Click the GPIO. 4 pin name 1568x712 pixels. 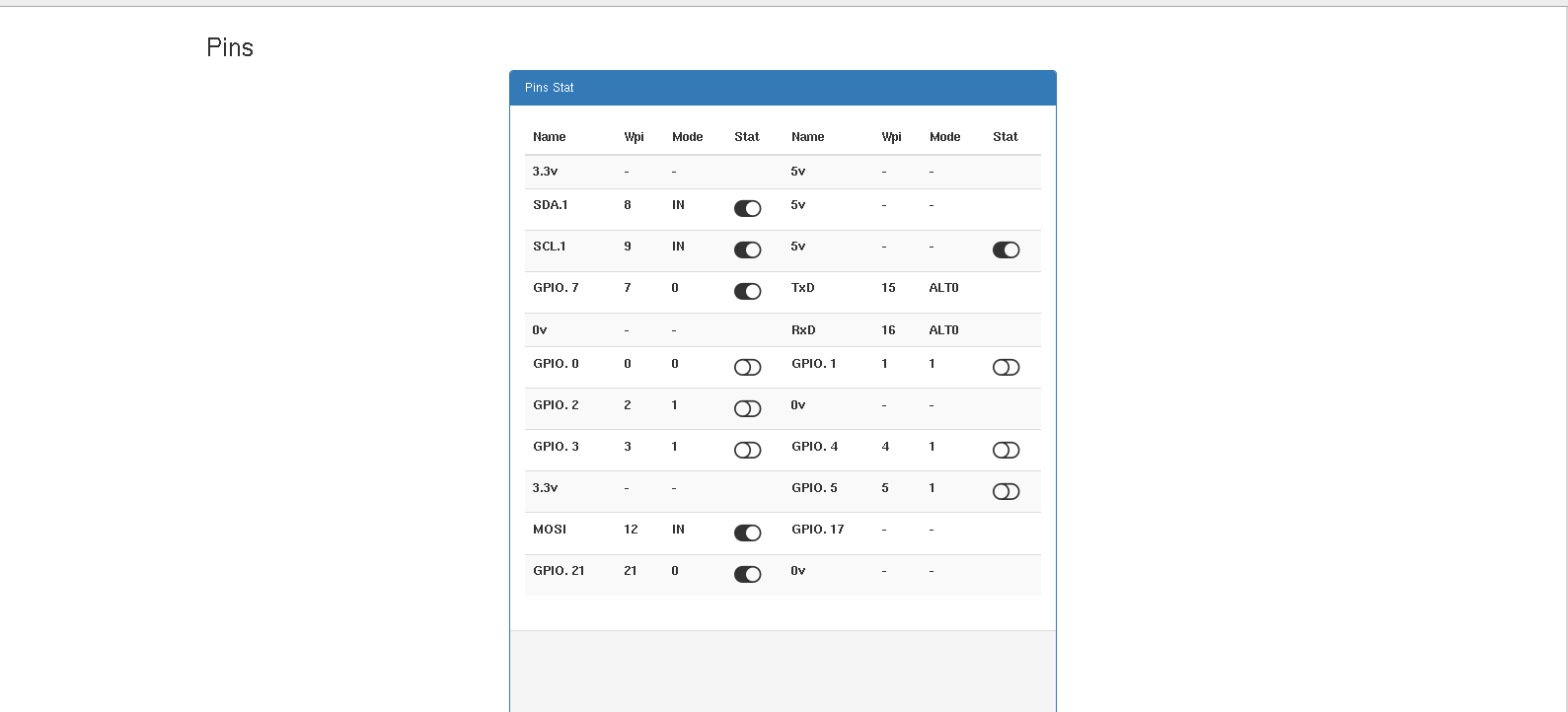[814, 447]
